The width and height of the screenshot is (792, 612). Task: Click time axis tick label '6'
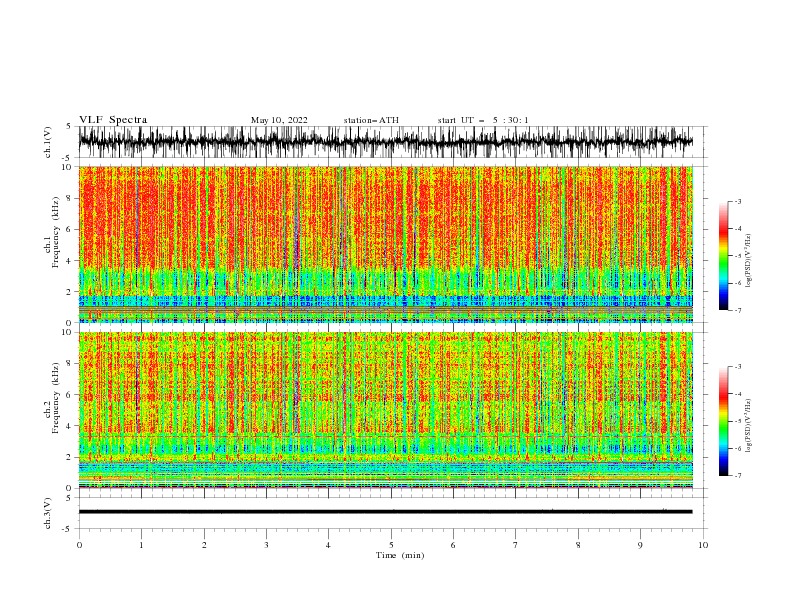453,545
